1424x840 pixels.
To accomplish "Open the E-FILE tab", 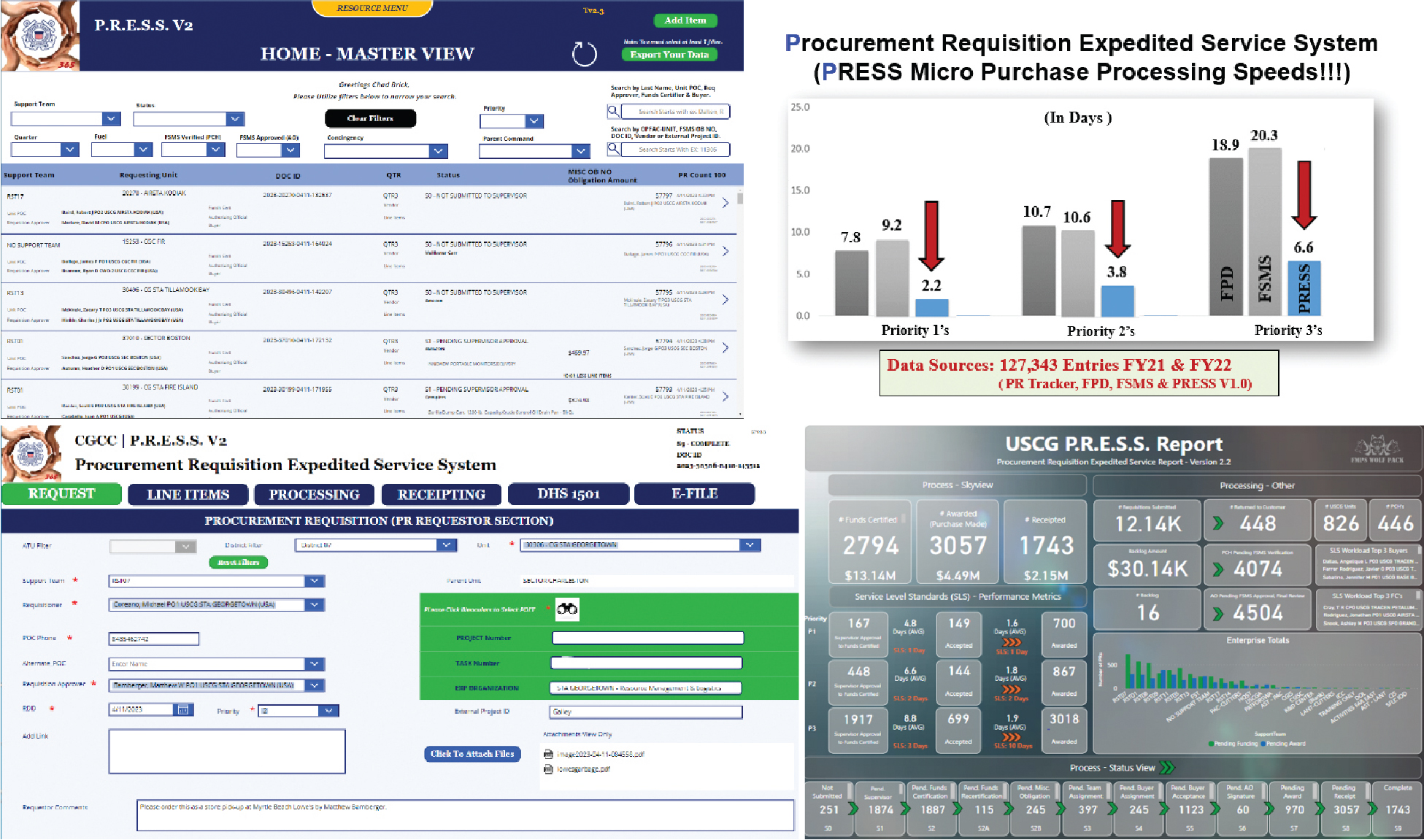I will (x=694, y=494).
